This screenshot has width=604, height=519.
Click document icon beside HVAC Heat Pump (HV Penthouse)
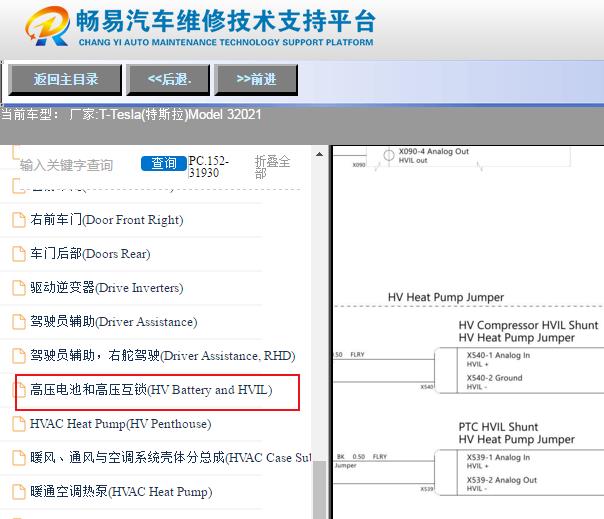pos(19,424)
